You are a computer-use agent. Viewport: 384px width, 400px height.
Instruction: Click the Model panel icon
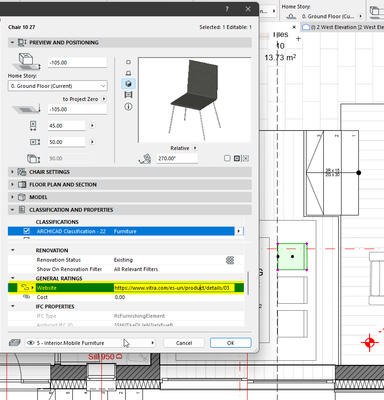pyautogui.click(x=22, y=197)
